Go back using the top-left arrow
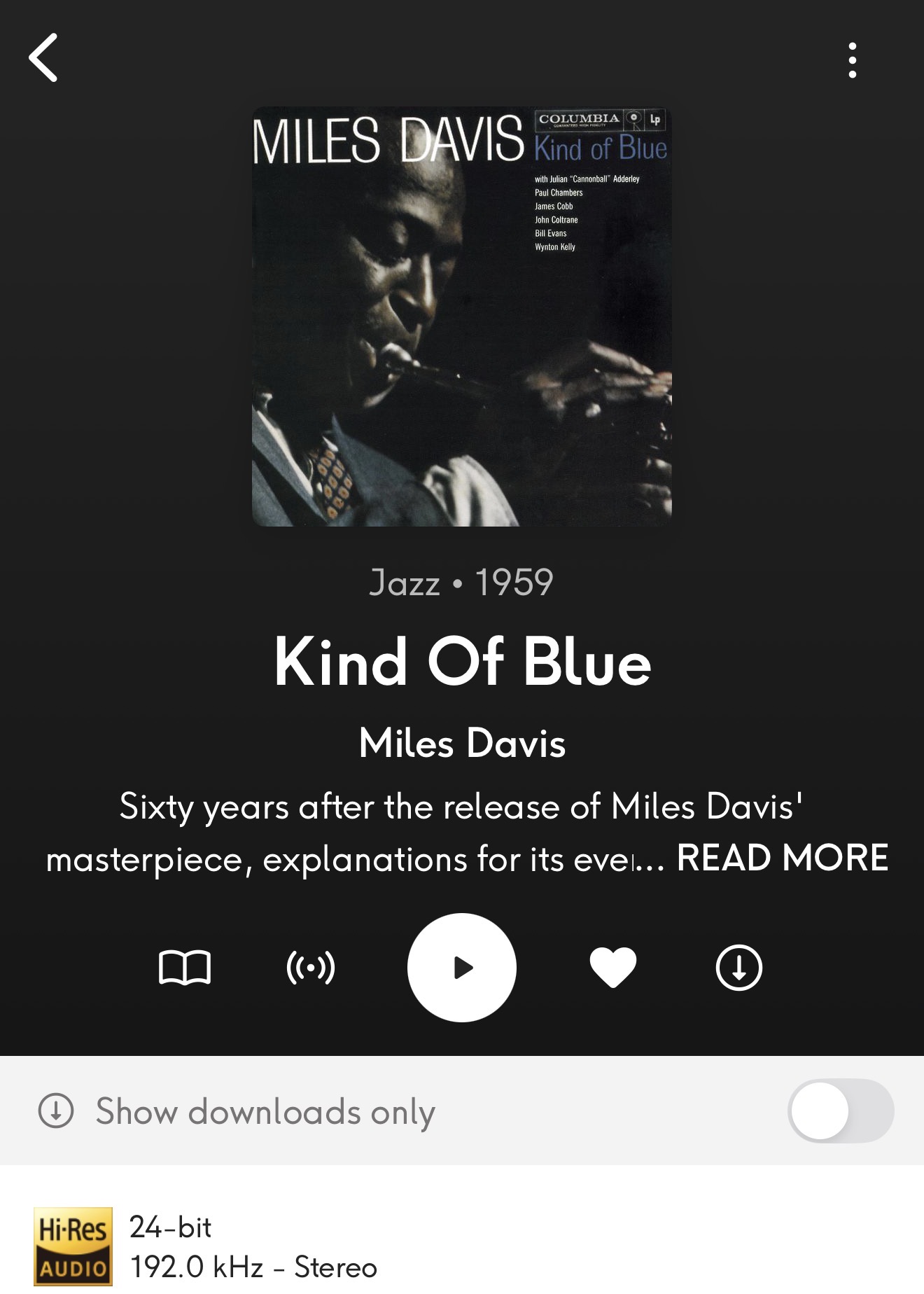Screen dimensions: 924x1294 (43, 57)
